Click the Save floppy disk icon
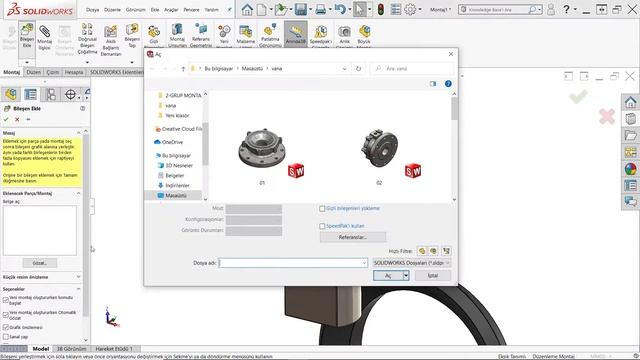Image resolution: width=640 pixels, height=360 pixels. click(x=301, y=9)
